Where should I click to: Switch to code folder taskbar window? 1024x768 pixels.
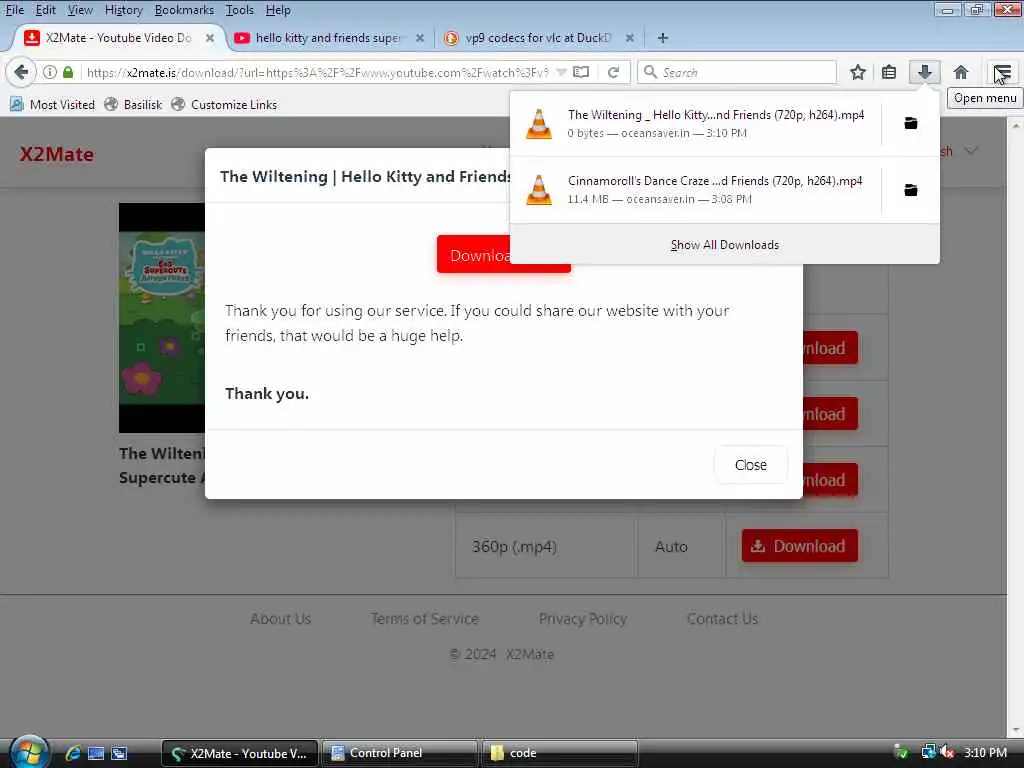560,753
